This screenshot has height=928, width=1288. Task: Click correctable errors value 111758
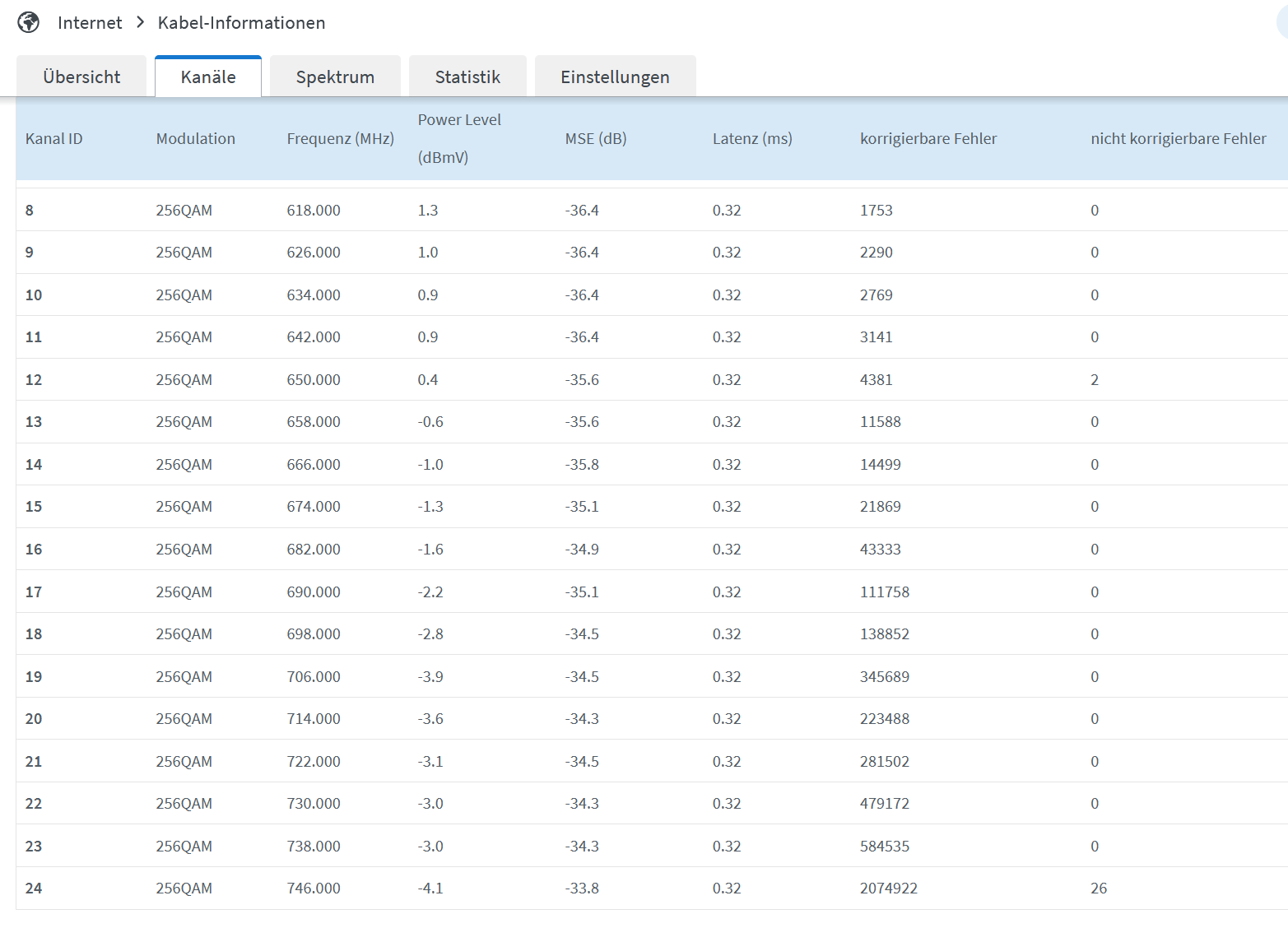click(885, 592)
